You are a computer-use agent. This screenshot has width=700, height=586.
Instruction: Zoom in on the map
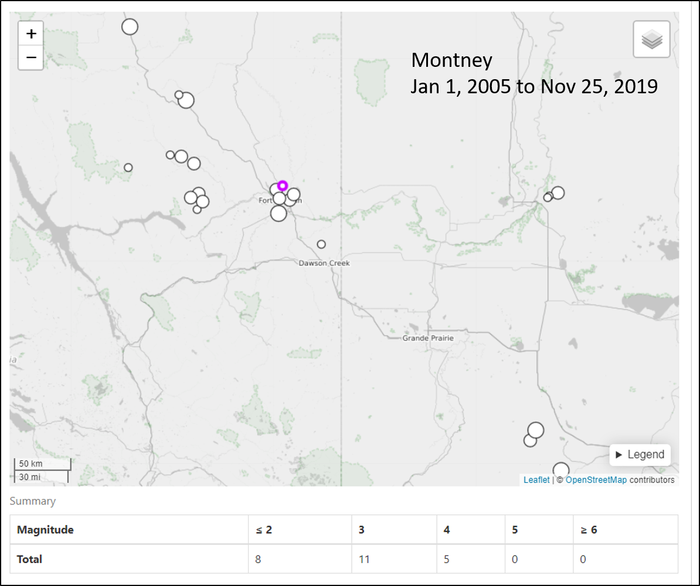click(x=31, y=34)
